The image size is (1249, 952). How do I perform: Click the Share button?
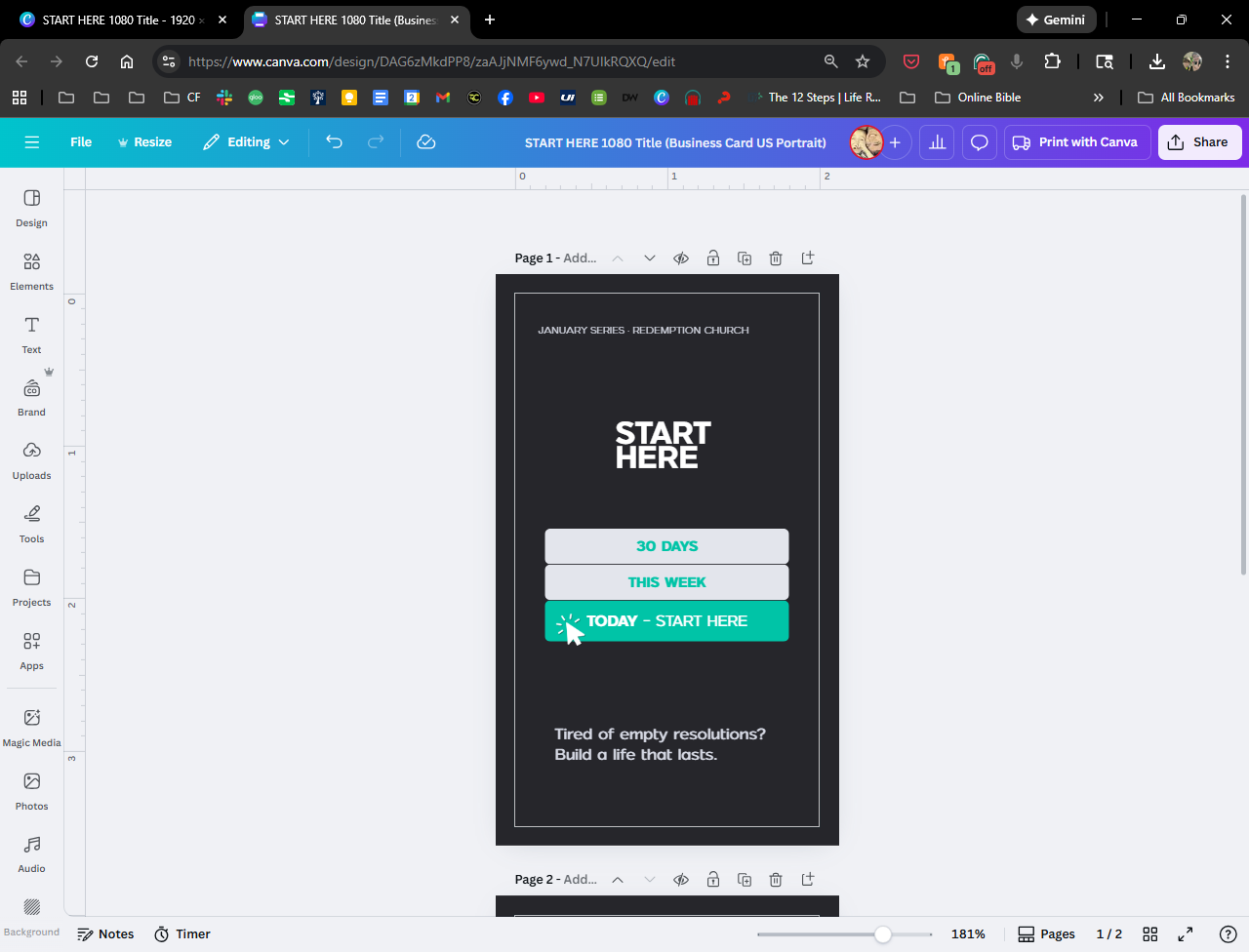click(x=1199, y=142)
